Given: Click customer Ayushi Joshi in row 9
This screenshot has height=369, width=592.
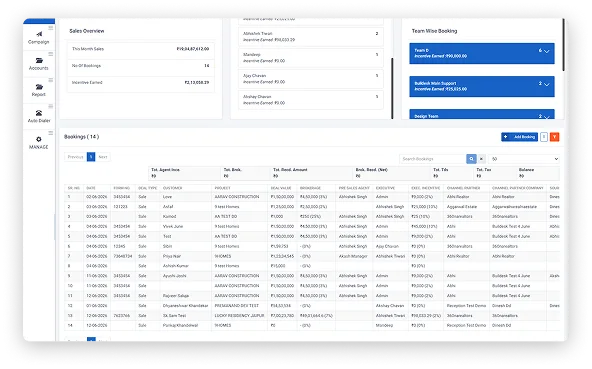Looking at the screenshot, I should point(174,276).
